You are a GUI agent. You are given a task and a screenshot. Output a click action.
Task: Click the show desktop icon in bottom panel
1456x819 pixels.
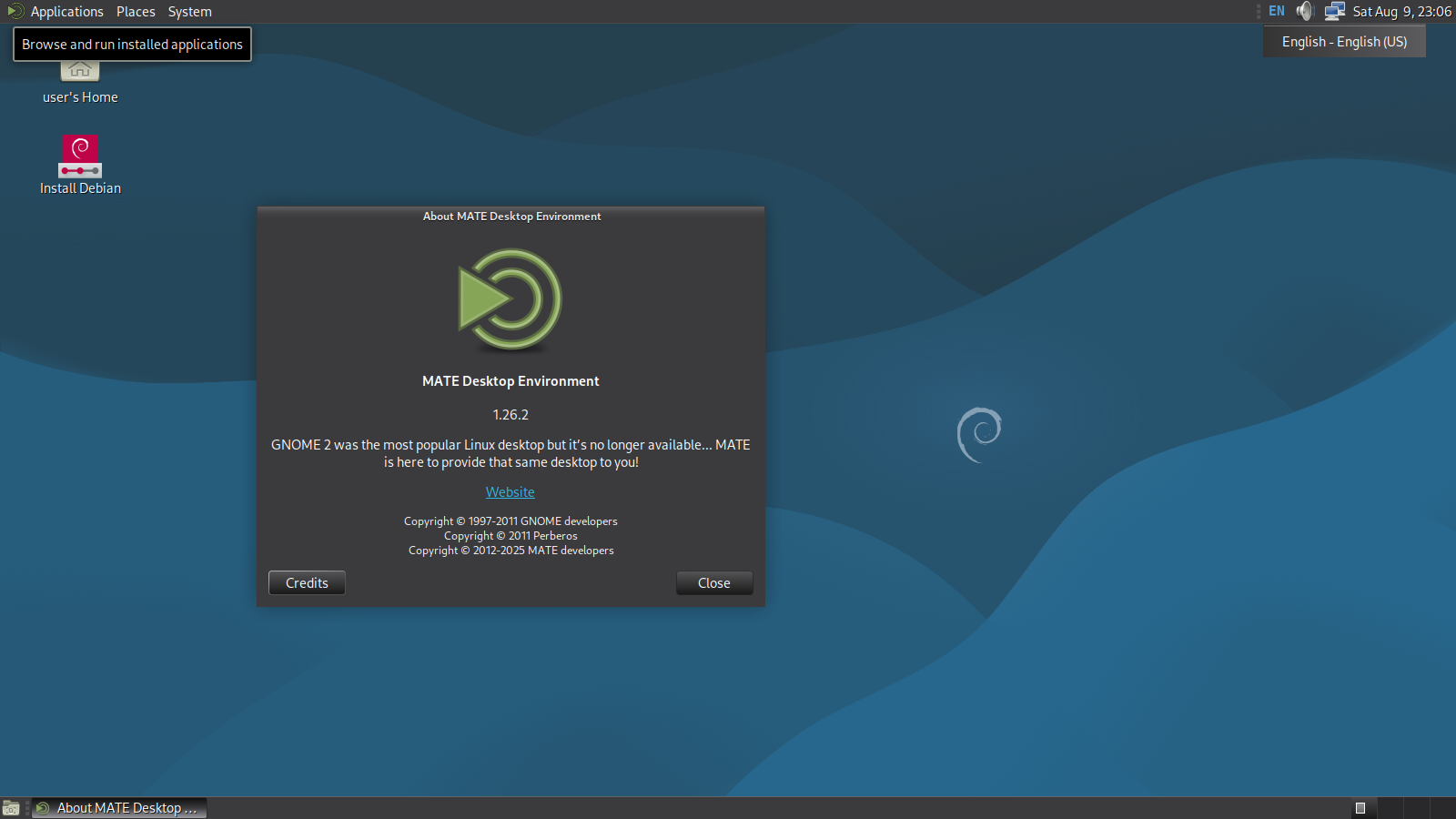[11, 808]
